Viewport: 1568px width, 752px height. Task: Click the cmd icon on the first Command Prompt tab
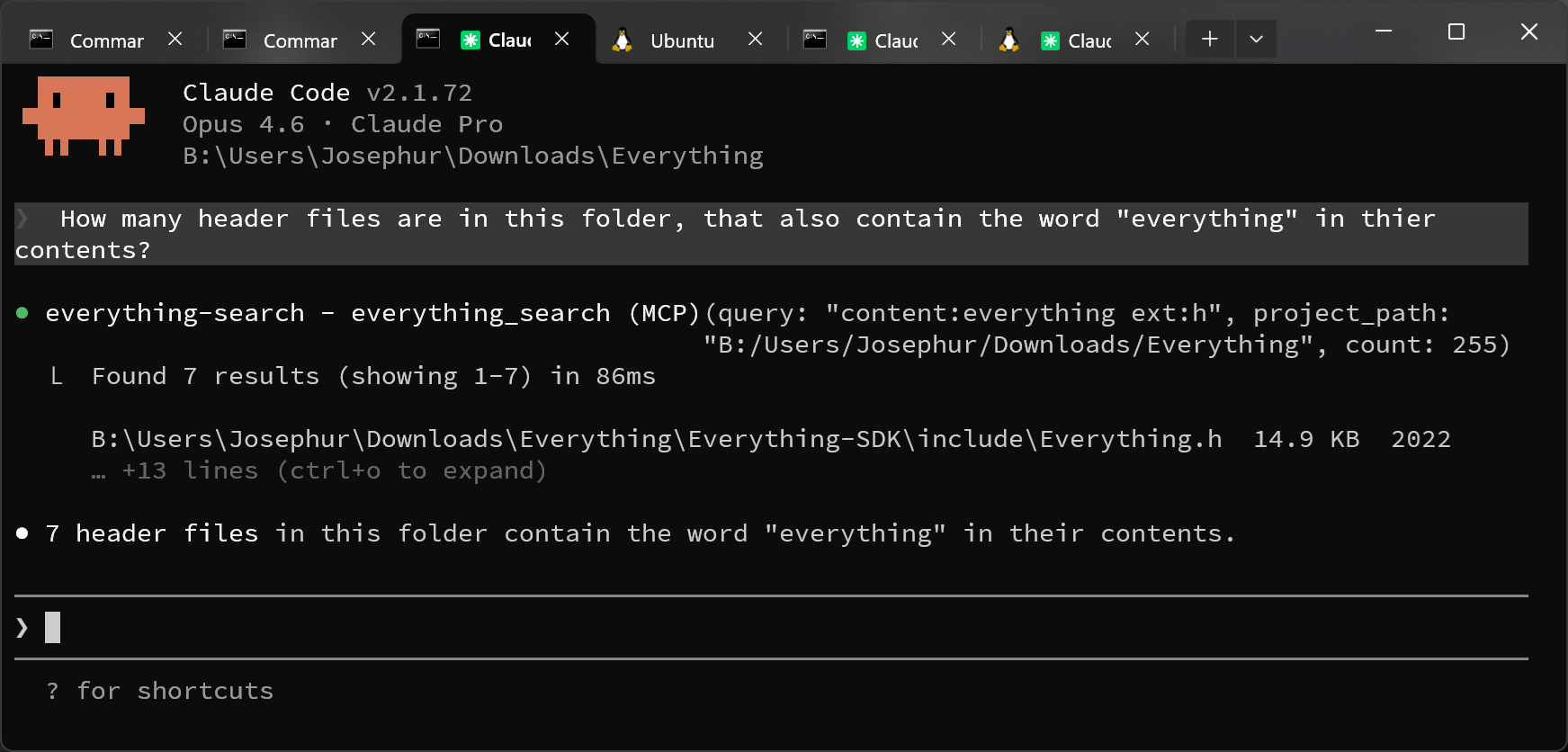coord(41,40)
